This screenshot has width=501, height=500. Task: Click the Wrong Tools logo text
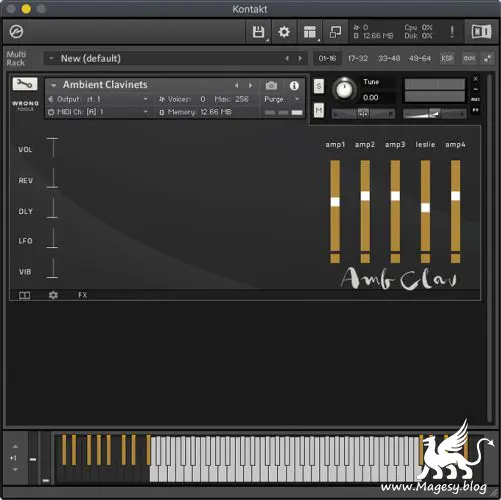[25, 105]
